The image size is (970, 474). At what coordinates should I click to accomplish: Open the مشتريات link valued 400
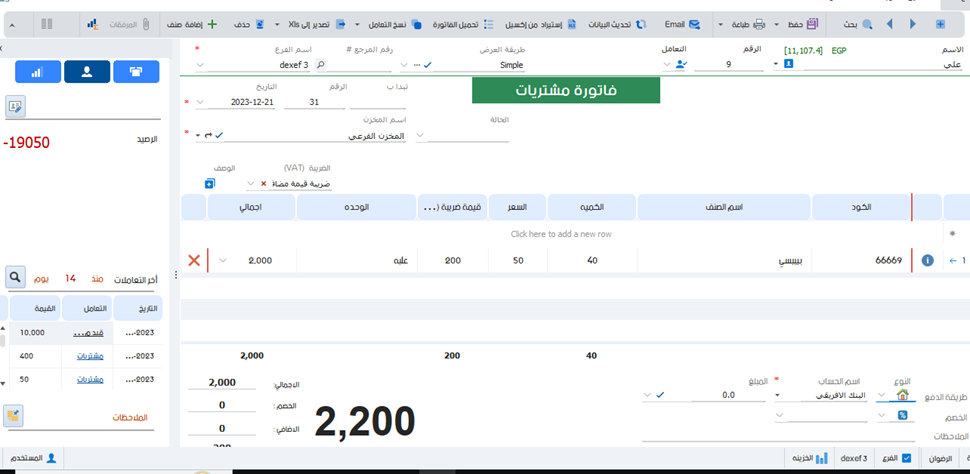90,356
